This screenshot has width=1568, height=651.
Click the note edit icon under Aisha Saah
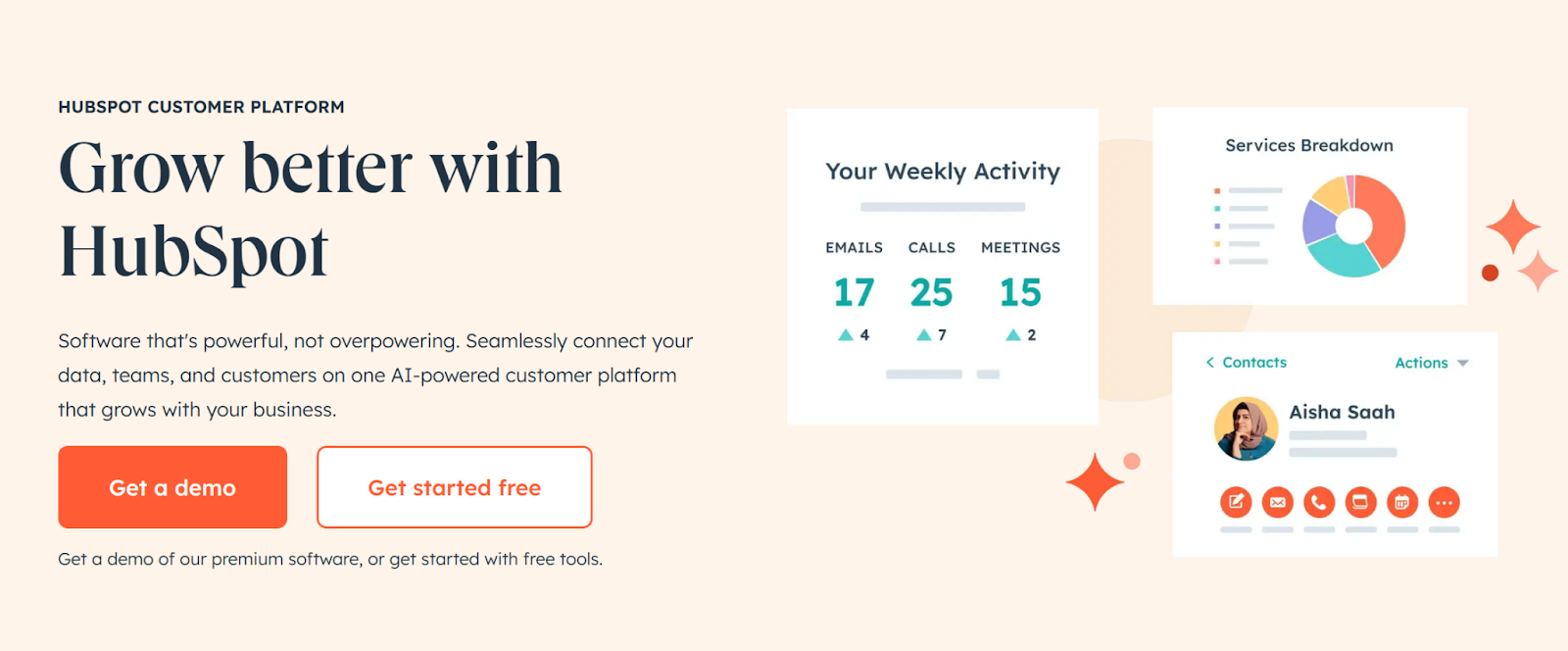(1236, 502)
